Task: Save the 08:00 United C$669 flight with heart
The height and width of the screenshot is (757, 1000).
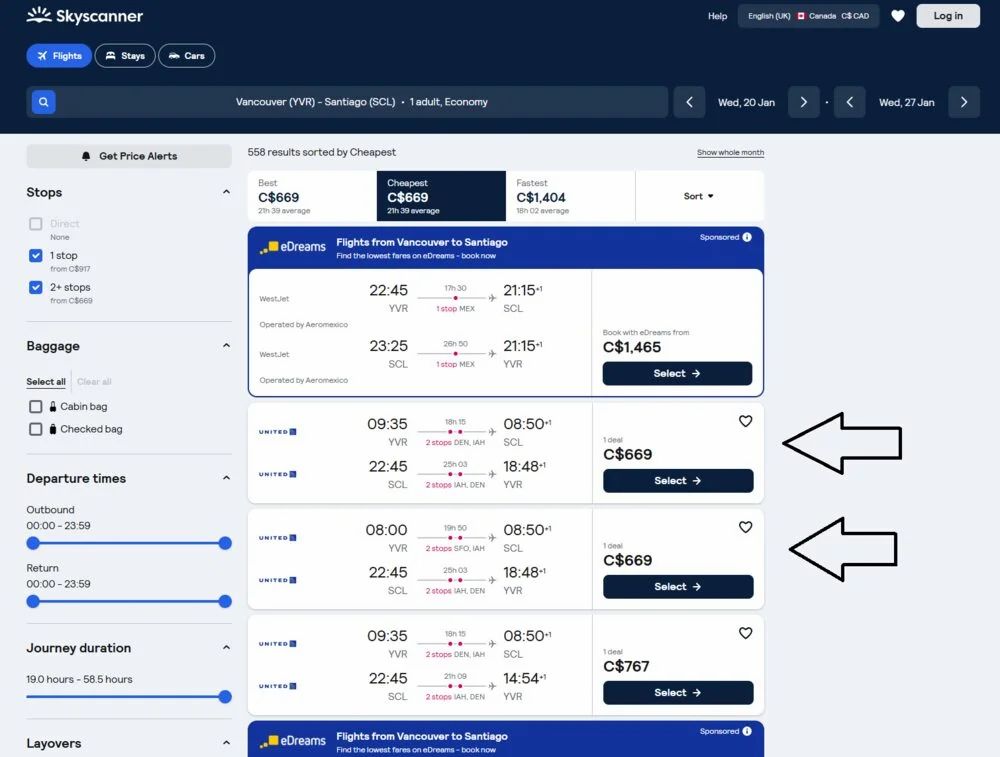Action: pyautogui.click(x=745, y=527)
